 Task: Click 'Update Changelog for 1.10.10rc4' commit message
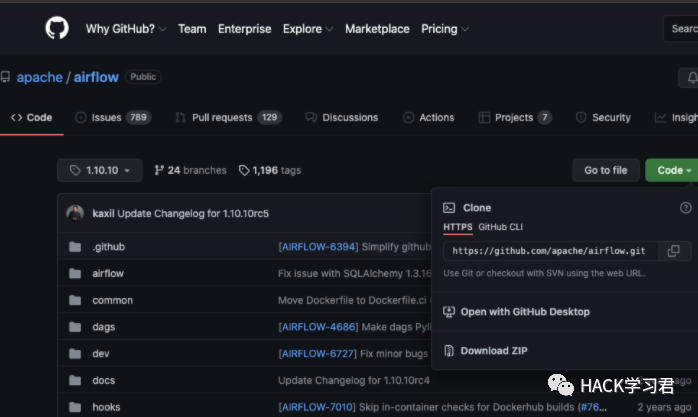pos(354,381)
